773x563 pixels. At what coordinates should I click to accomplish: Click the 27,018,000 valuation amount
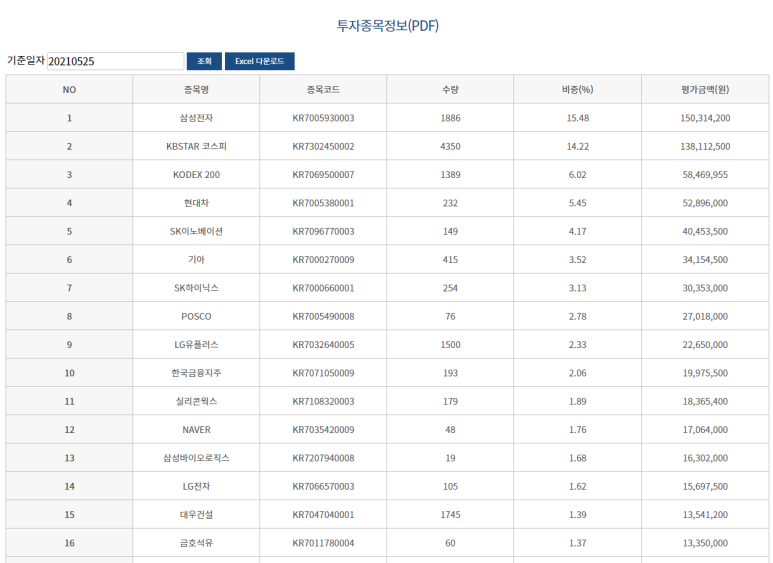click(x=705, y=317)
